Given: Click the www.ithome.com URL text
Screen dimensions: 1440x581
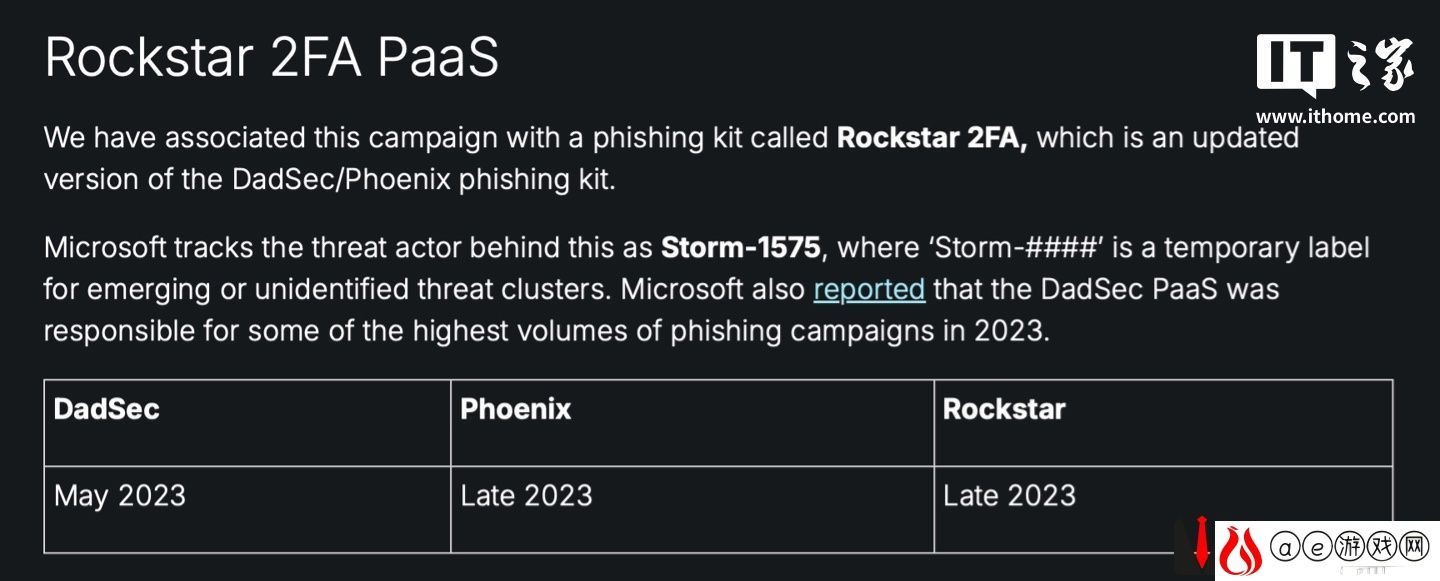Looking at the screenshot, I should 1335,116.
